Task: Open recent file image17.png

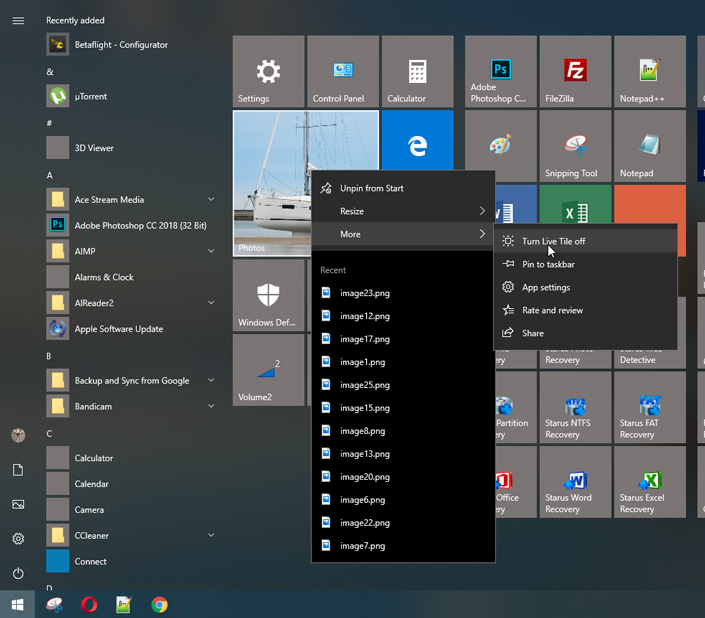Action: coord(403,339)
